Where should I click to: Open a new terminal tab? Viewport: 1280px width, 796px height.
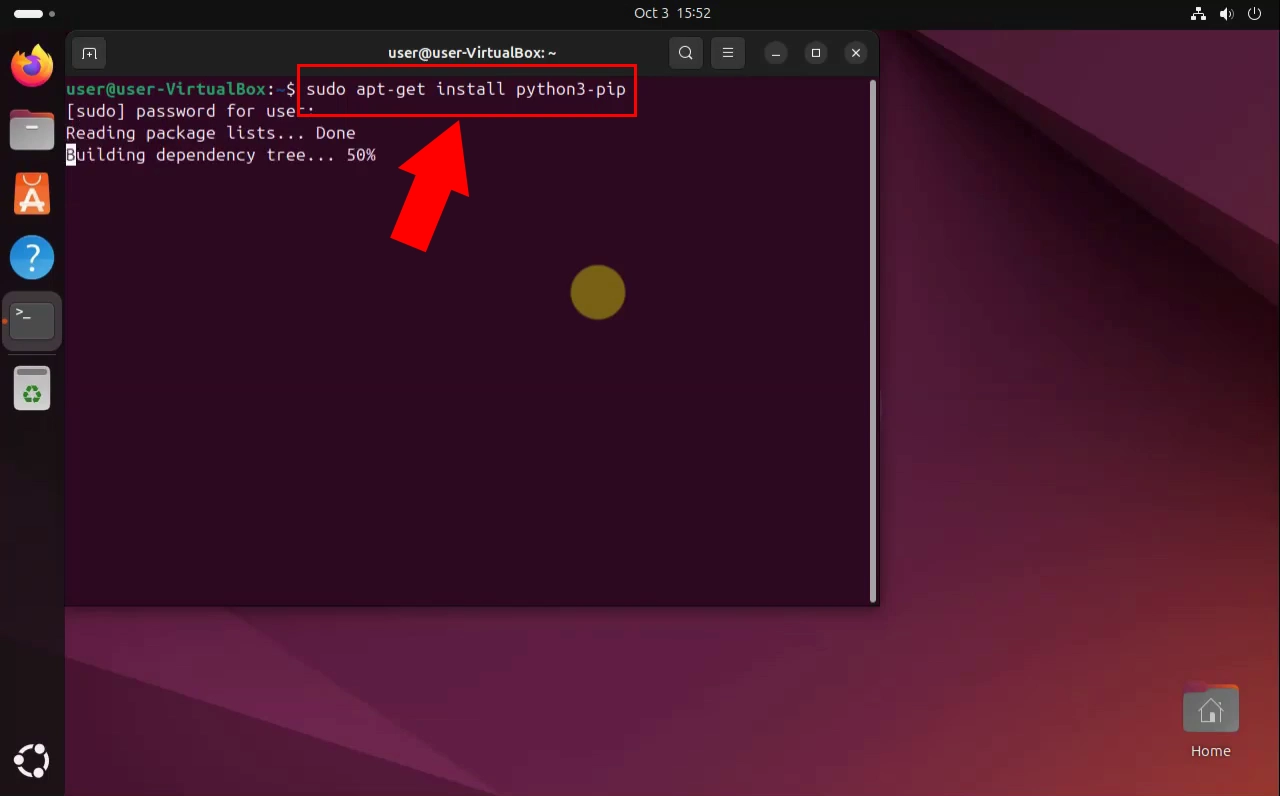click(89, 53)
